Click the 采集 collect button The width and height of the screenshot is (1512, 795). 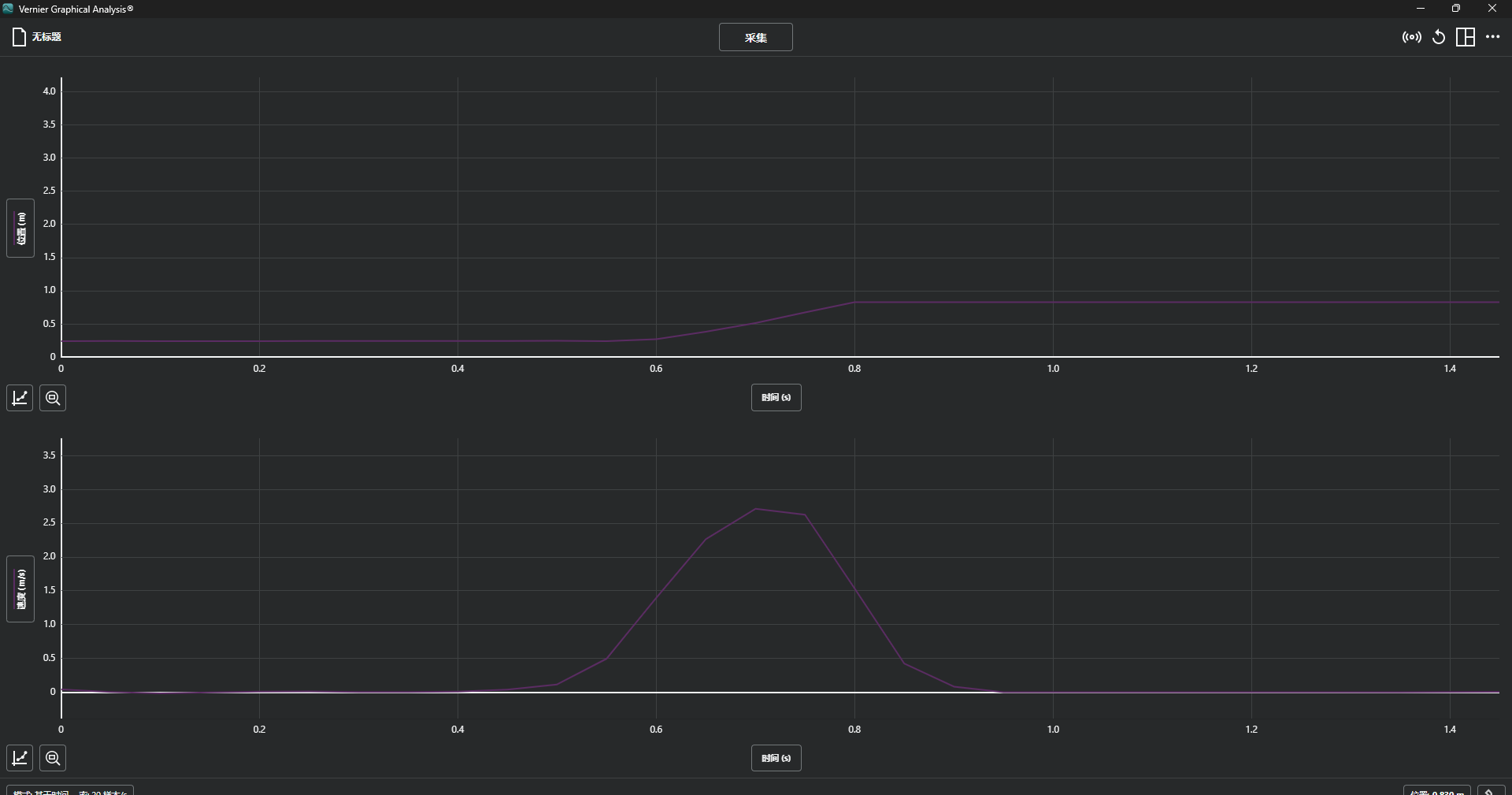pyautogui.click(x=755, y=37)
